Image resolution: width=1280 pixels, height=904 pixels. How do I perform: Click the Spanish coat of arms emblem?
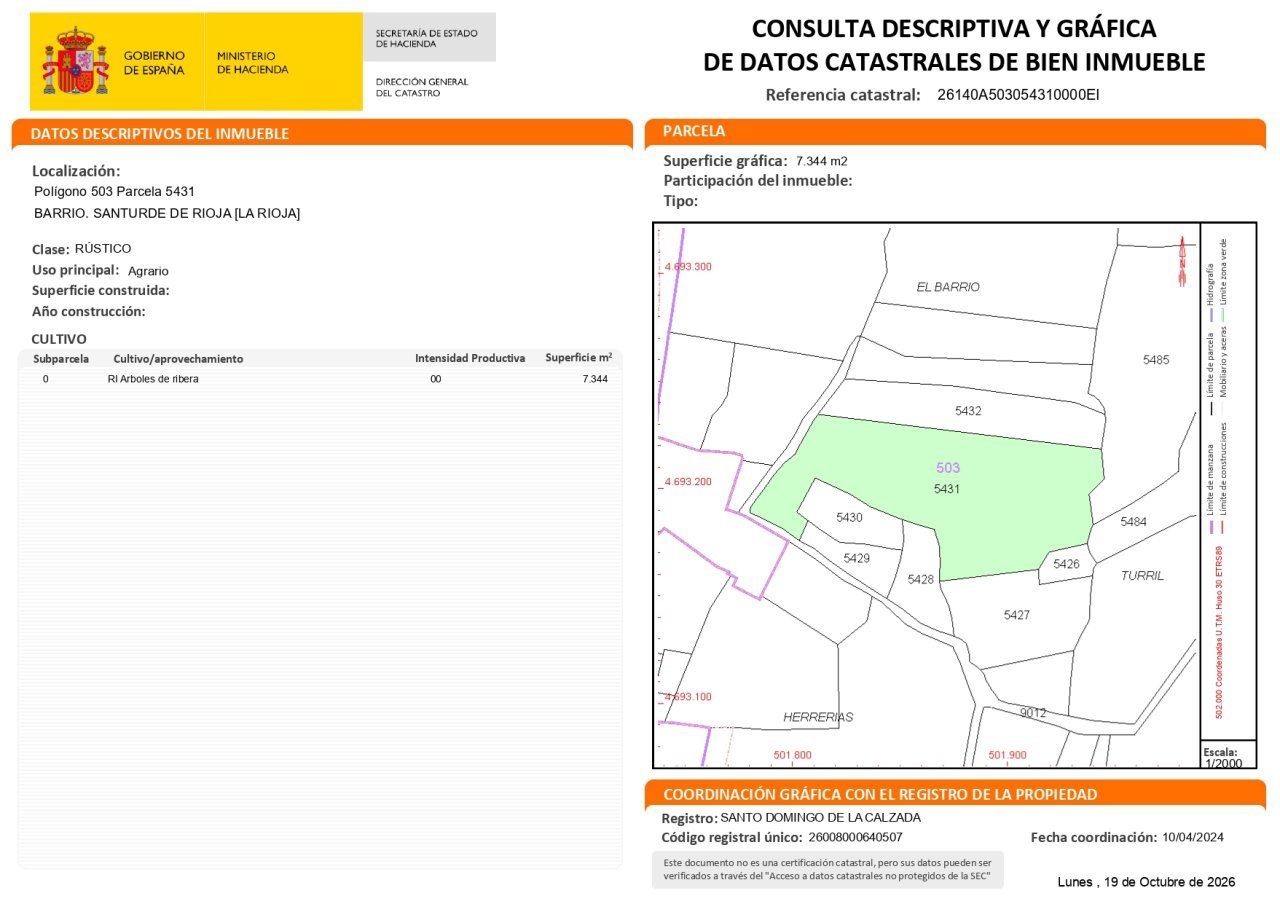75,61
